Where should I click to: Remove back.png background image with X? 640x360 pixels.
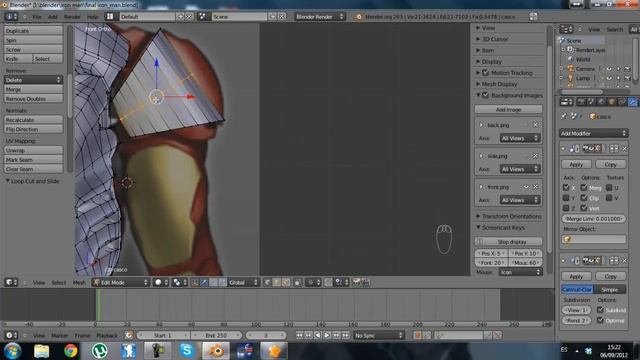click(x=535, y=125)
